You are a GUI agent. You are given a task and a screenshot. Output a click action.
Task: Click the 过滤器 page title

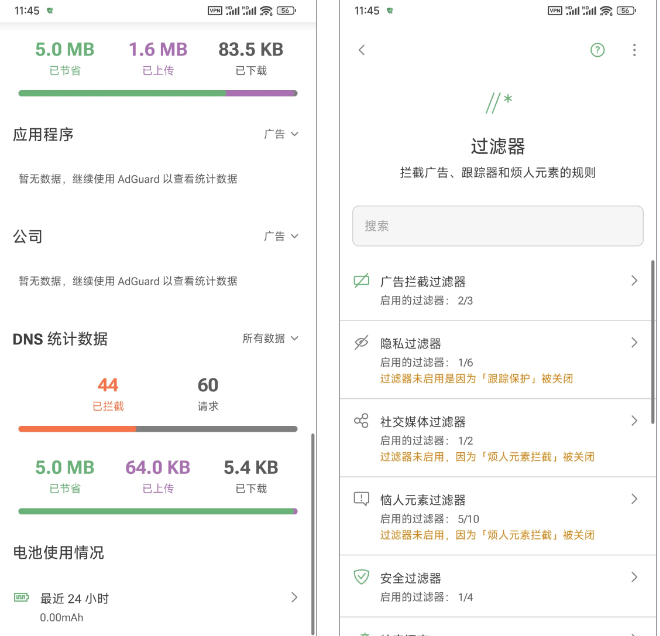(x=498, y=146)
